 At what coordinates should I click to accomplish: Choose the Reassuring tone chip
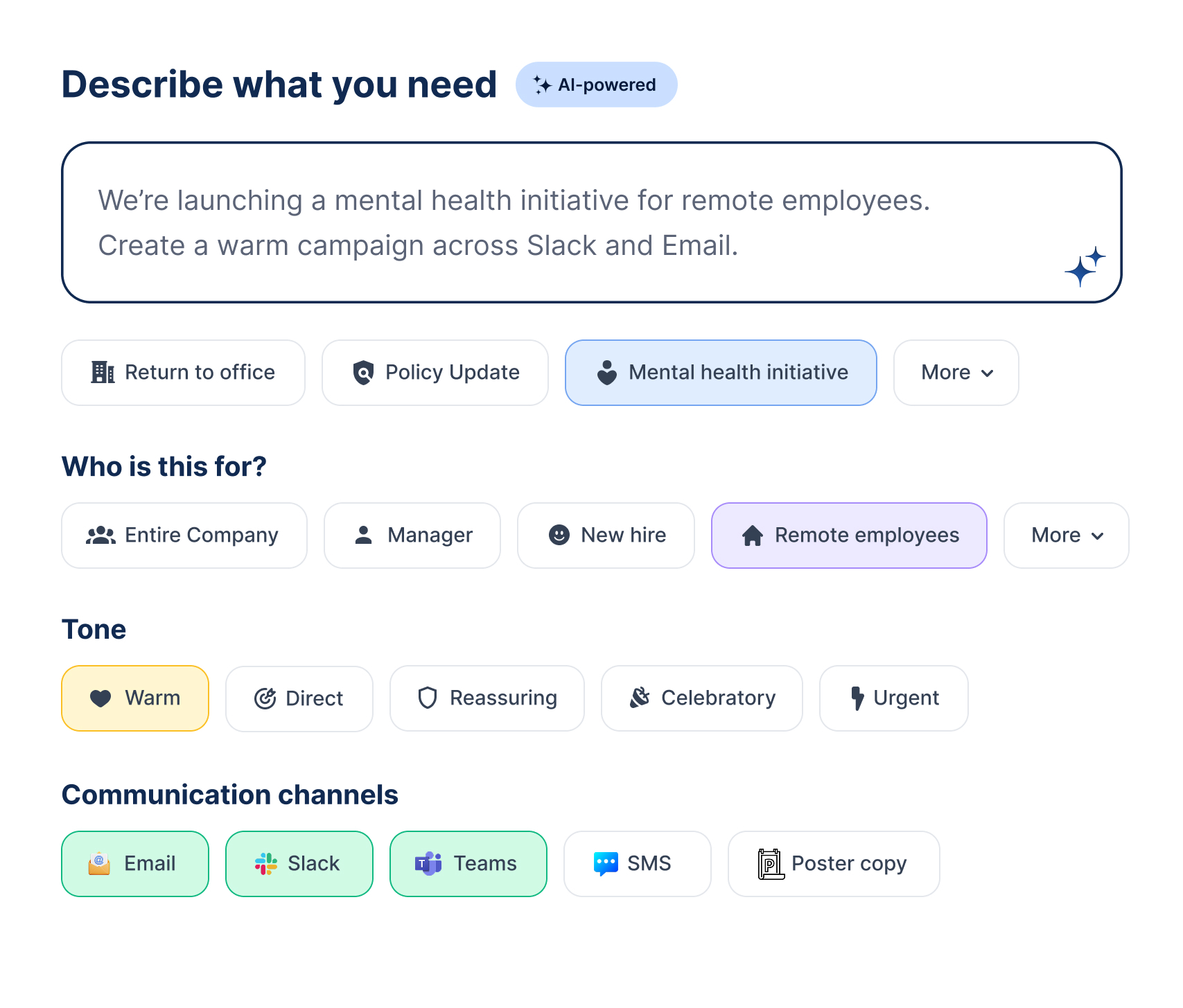tap(487, 698)
